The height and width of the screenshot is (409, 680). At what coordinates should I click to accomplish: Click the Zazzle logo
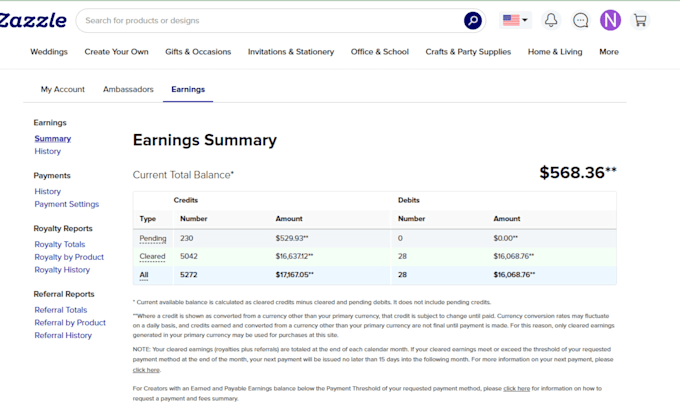33,20
